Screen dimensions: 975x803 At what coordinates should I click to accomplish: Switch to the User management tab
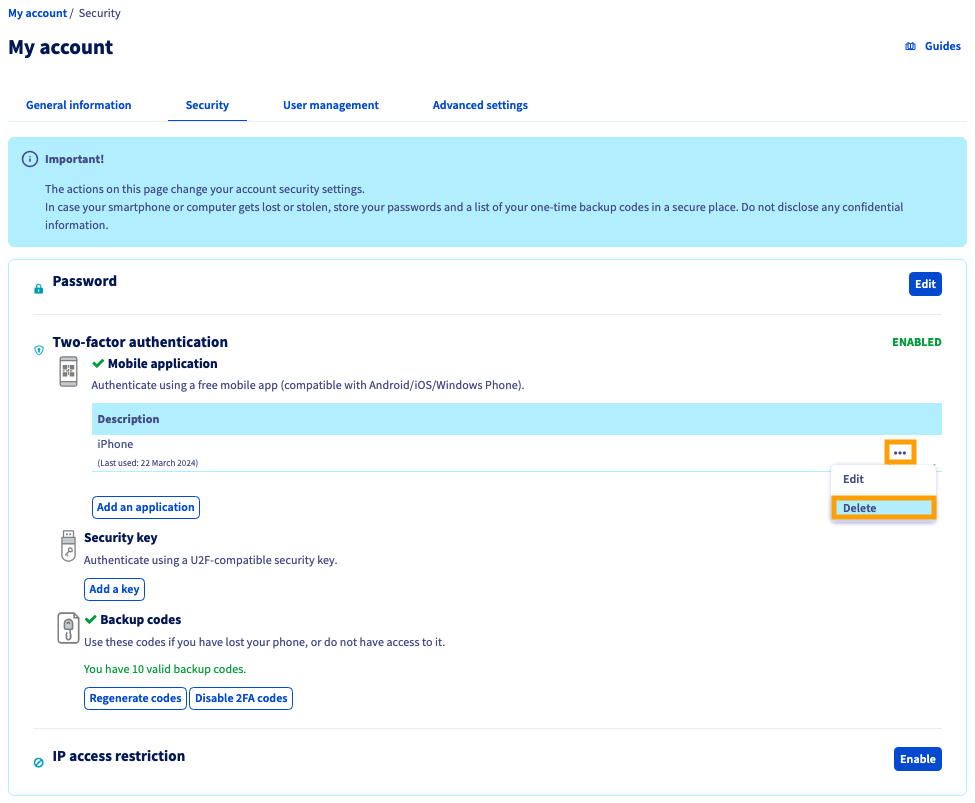[x=330, y=105]
